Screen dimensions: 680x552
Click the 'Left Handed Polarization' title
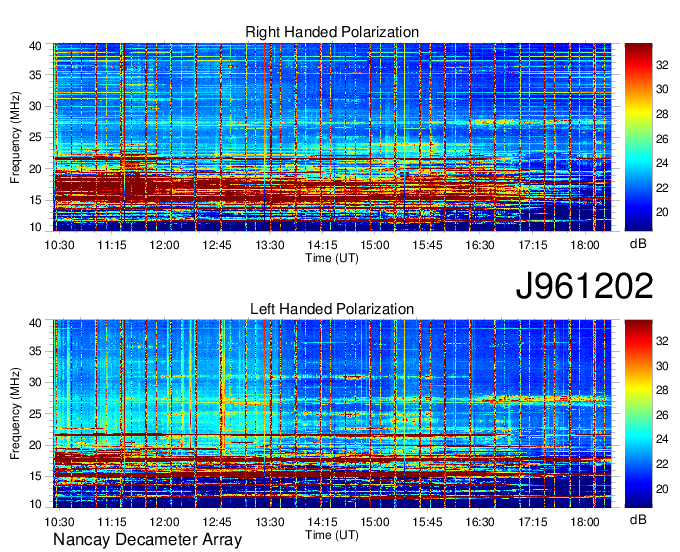click(x=332, y=309)
